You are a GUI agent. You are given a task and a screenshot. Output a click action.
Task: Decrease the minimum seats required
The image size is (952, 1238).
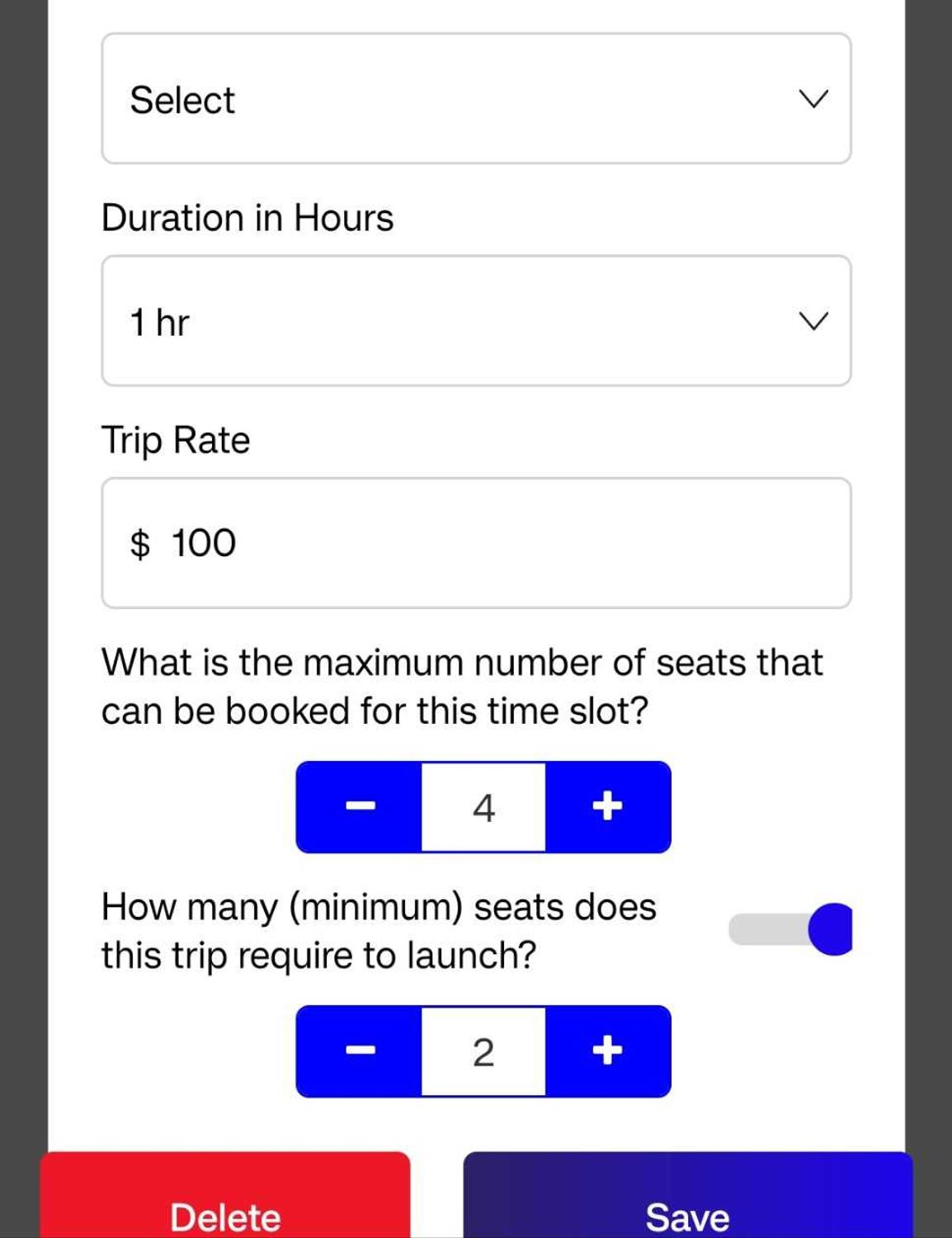[x=360, y=1051]
